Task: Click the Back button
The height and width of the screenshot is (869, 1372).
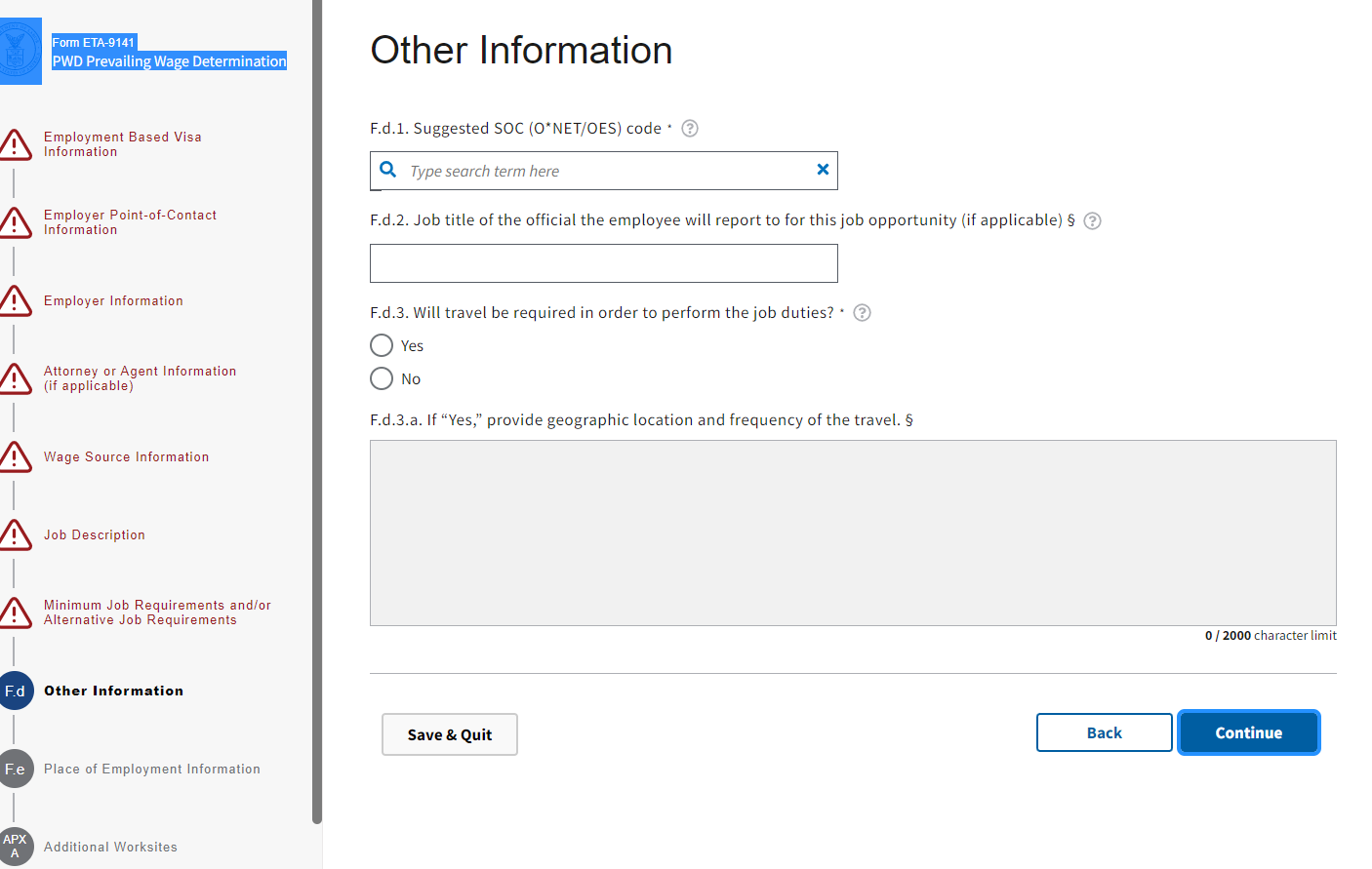Action: click(x=1104, y=732)
